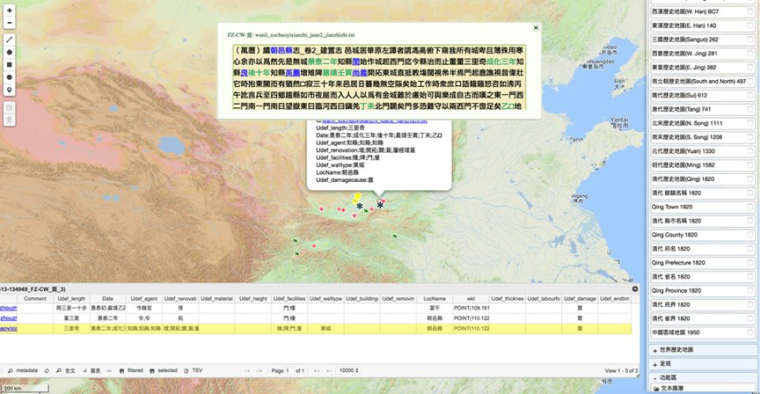This screenshot has height=394, width=760.
Task: Zoom out of the map
Action: coord(9,22)
